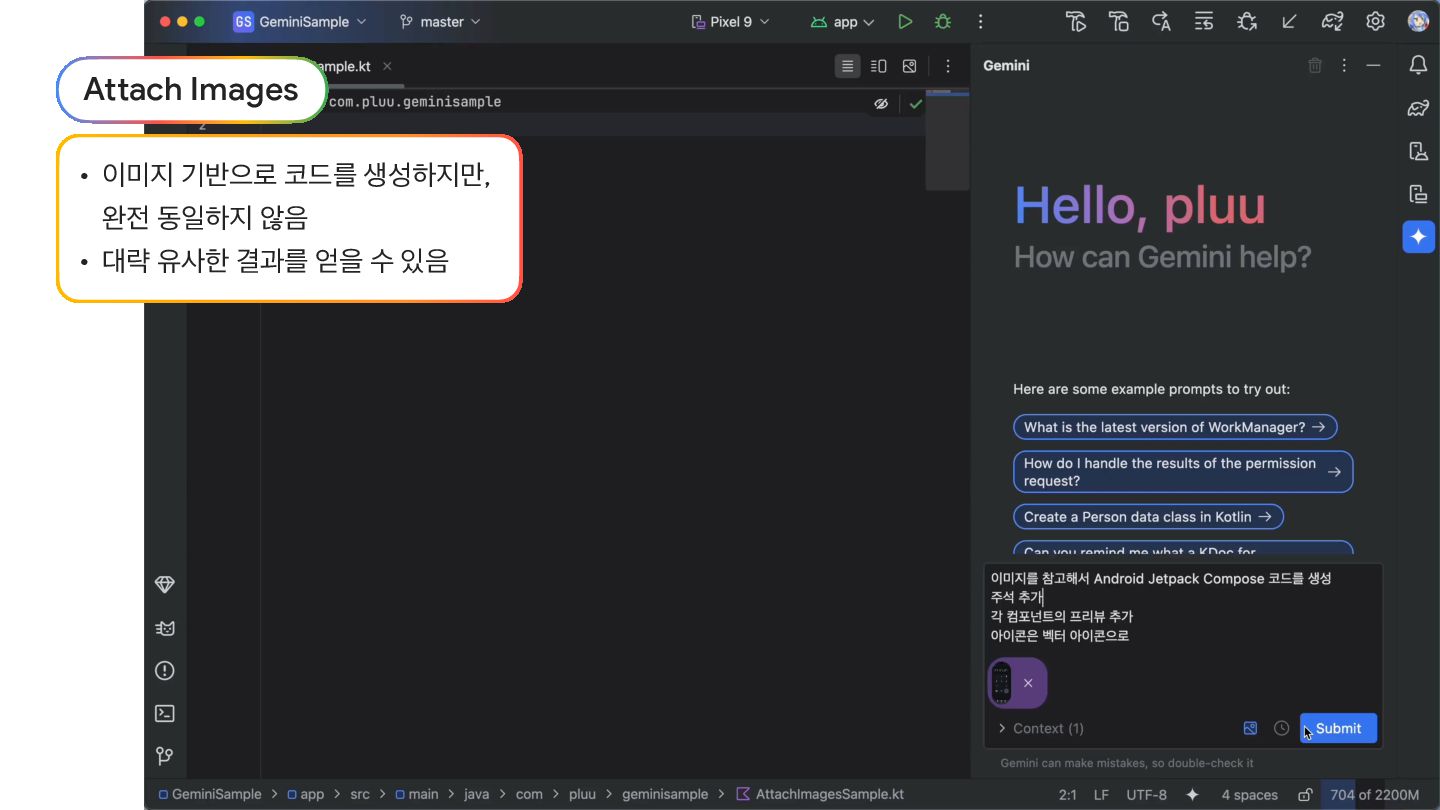Click the diagonal down-left arrow toolbar icon

(1289, 22)
